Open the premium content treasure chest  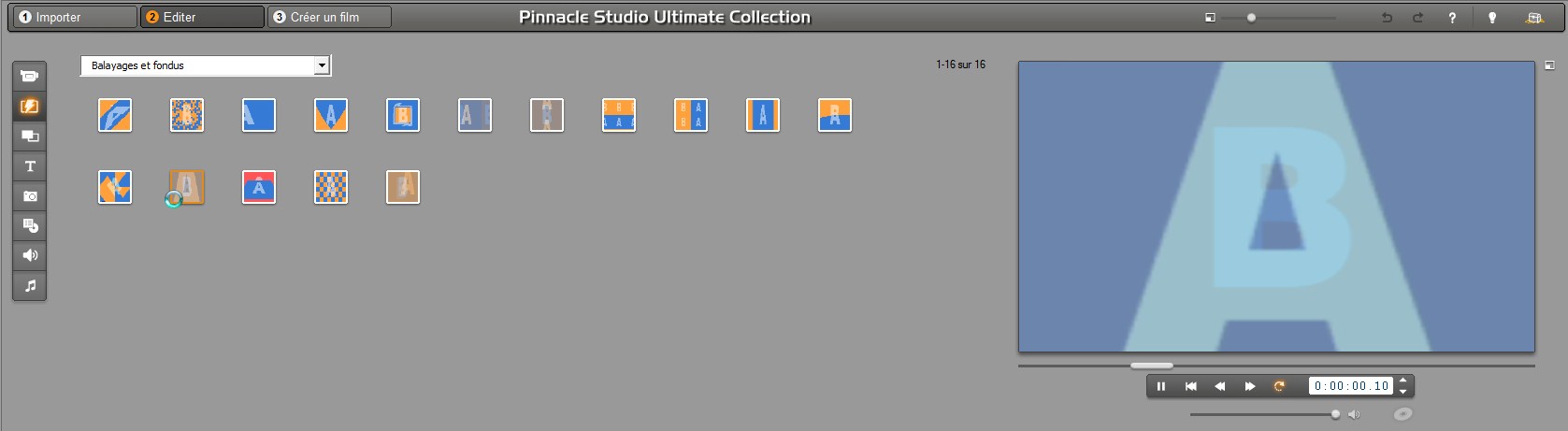coord(1534,18)
